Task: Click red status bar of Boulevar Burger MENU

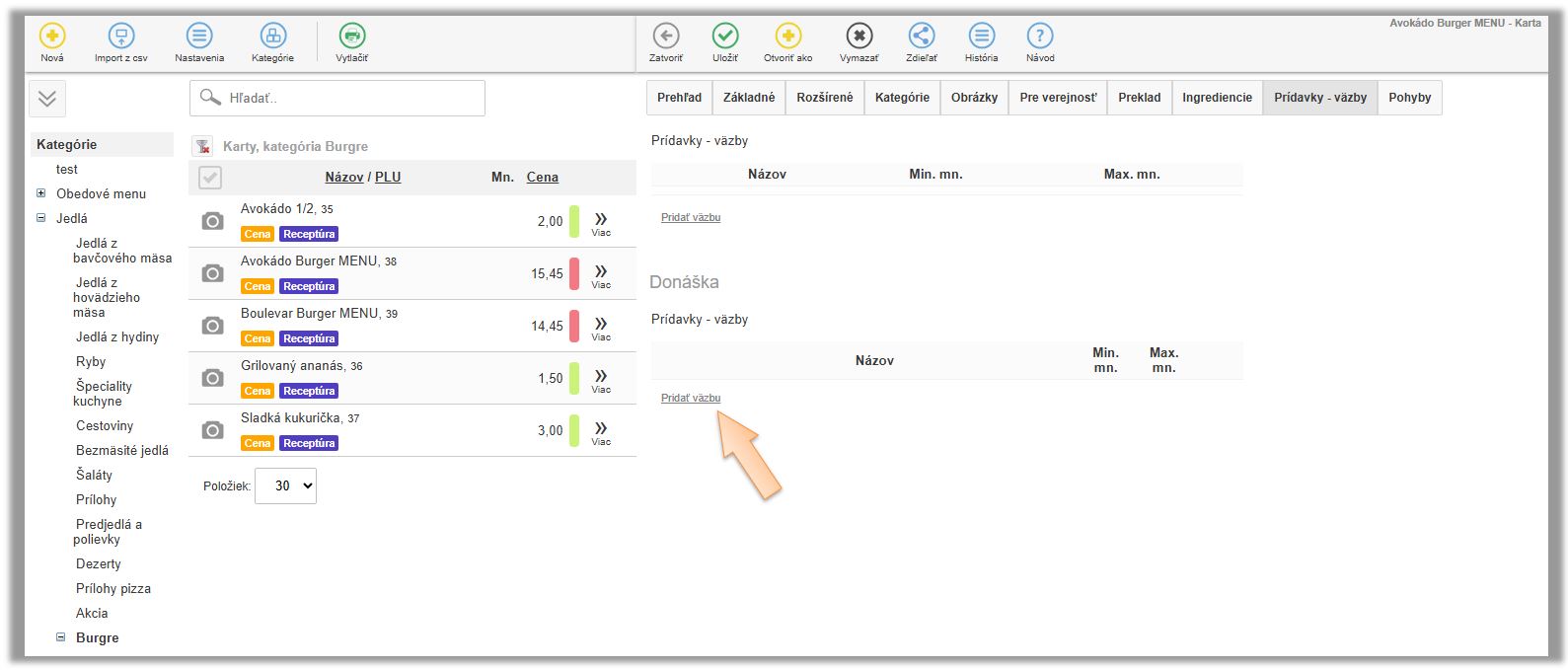Action: coord(574,326)
